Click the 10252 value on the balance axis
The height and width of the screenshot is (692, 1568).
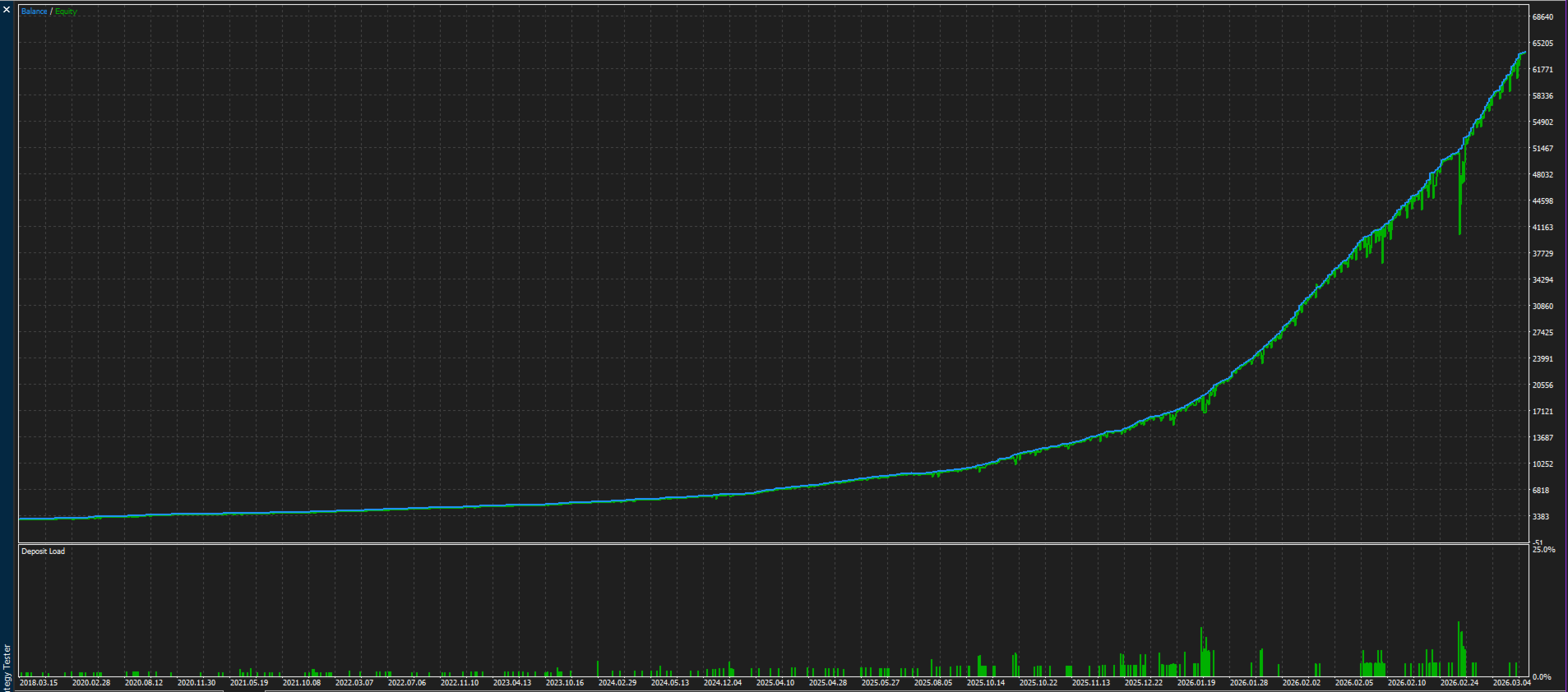(x=1543, y=464)
